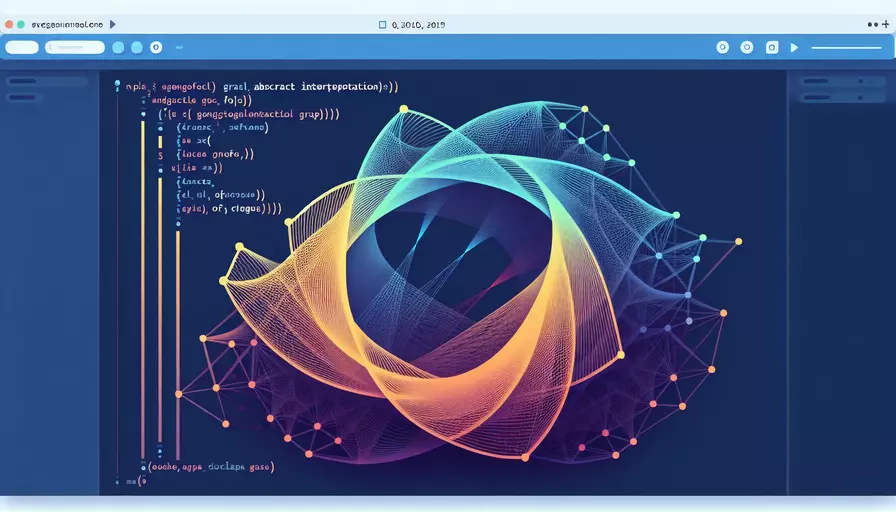Click the code line containing 'abscract intertopotation'

[x=262, y=87]
